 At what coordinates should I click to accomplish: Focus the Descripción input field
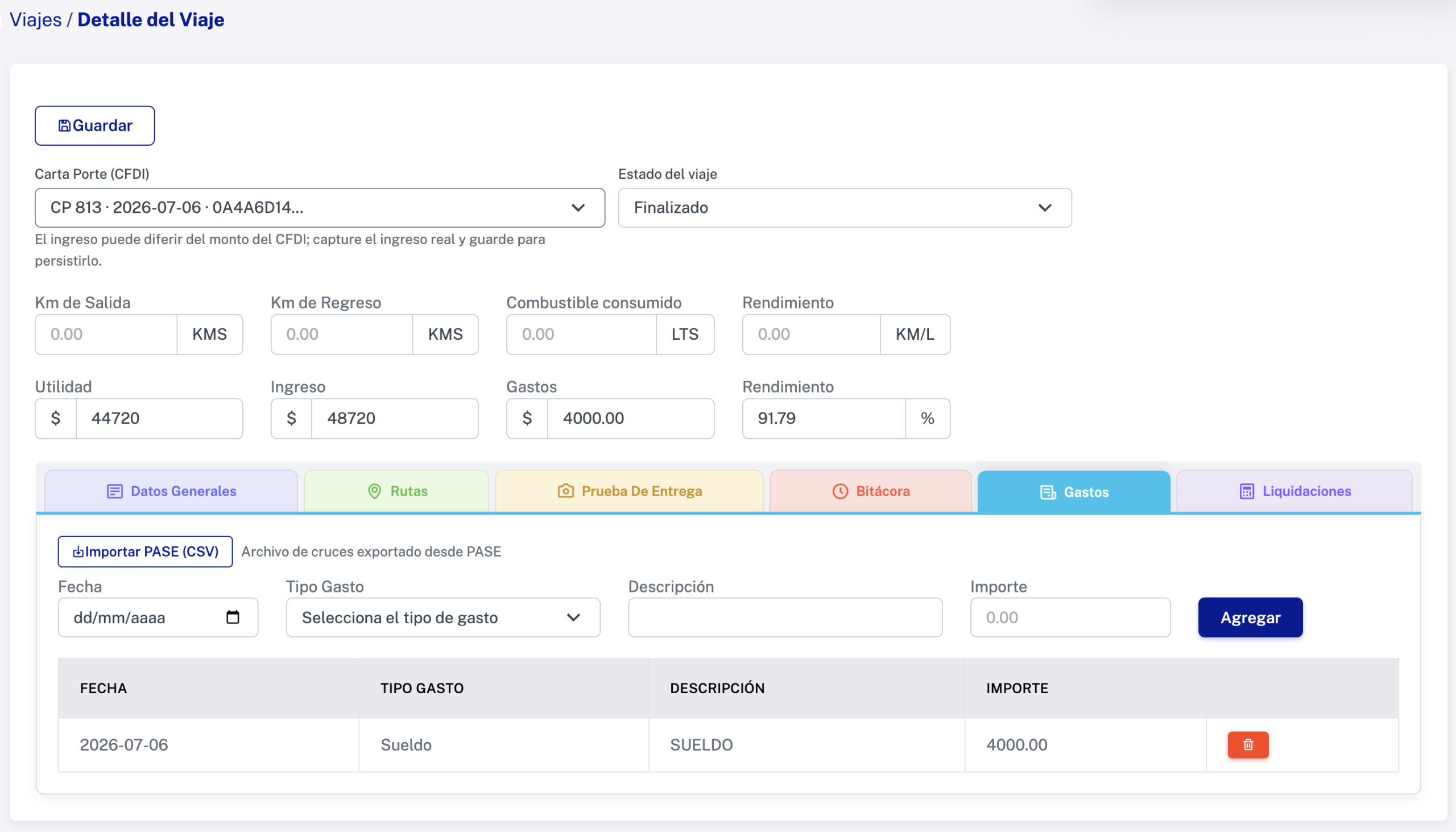click(x=785, y=617)
